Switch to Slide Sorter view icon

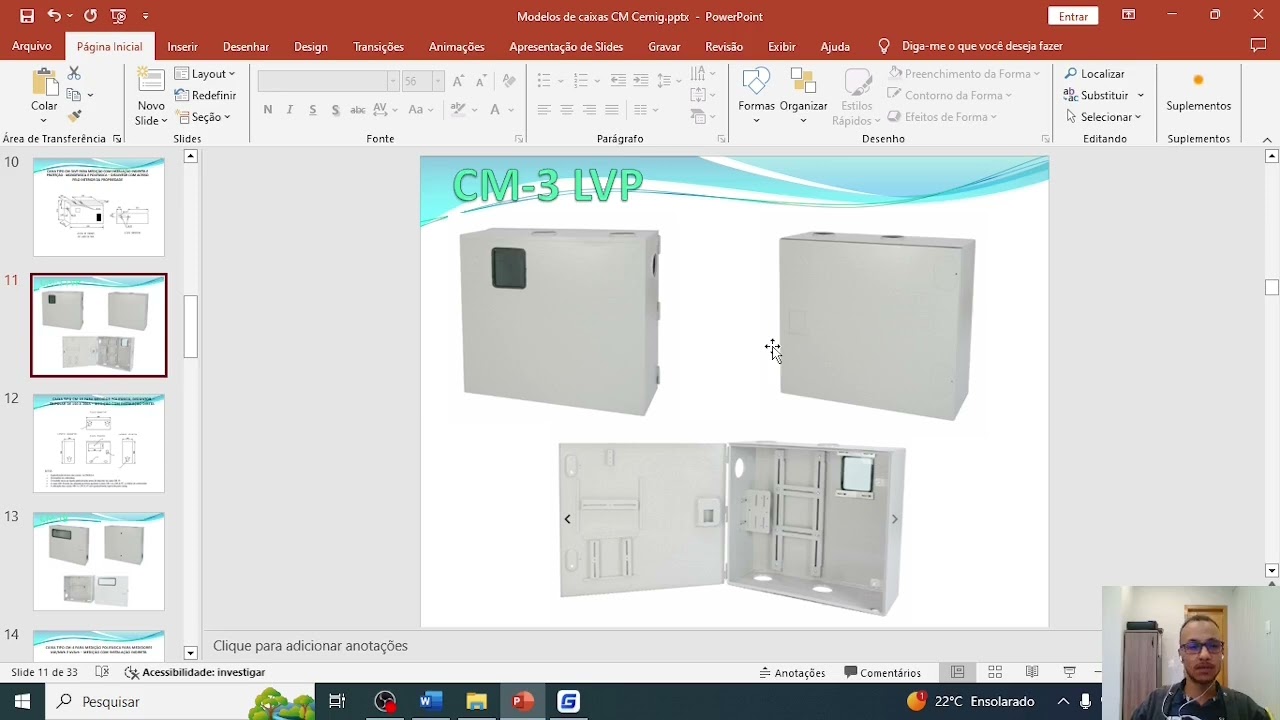point(995,673)
